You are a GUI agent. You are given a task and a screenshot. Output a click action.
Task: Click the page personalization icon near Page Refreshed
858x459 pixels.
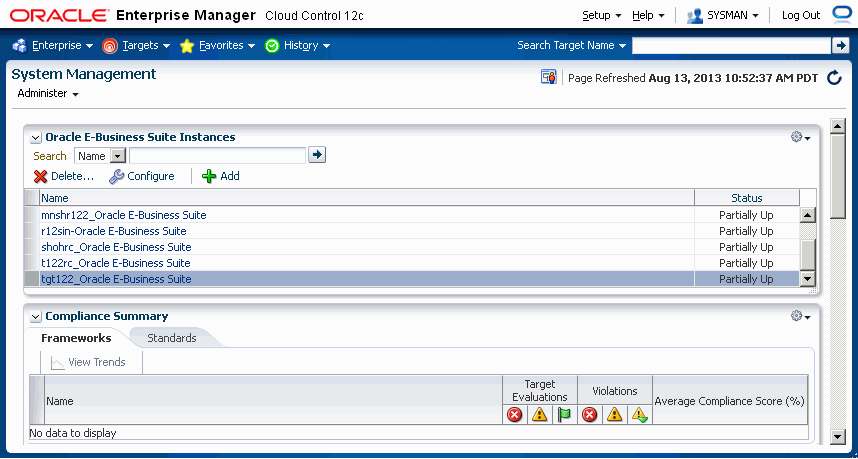click(548, 77)
